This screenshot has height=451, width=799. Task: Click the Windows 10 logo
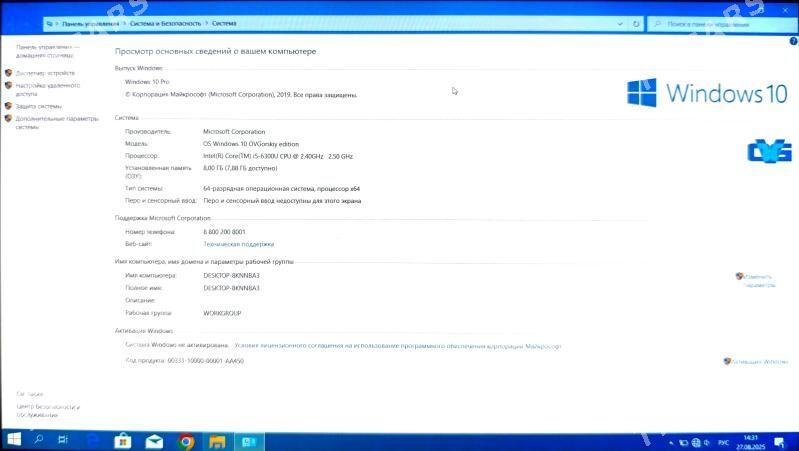pos(707,93)
